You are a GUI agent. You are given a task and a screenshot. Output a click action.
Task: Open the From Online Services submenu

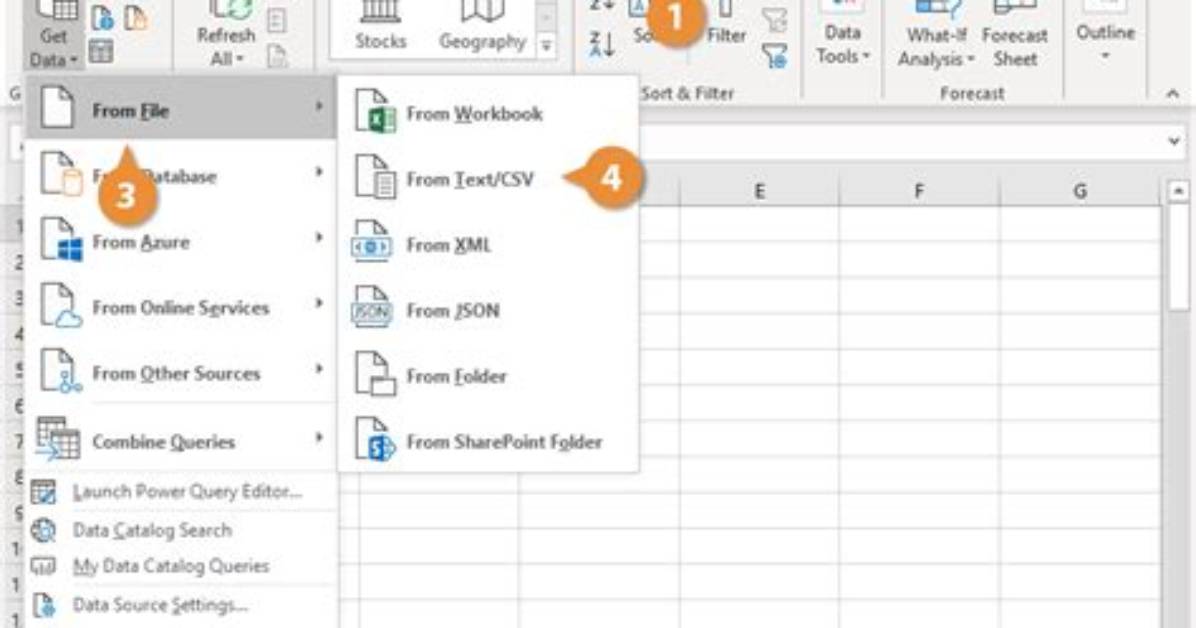click(x=181, y=306)
